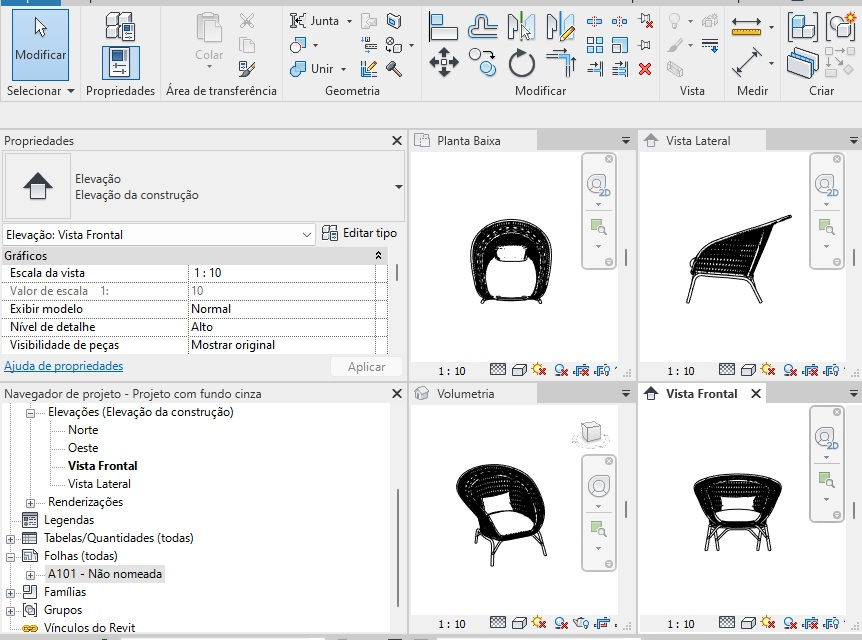Click the Linework tool in Vista panel
862x640 pixels.
tap(710, 45)
